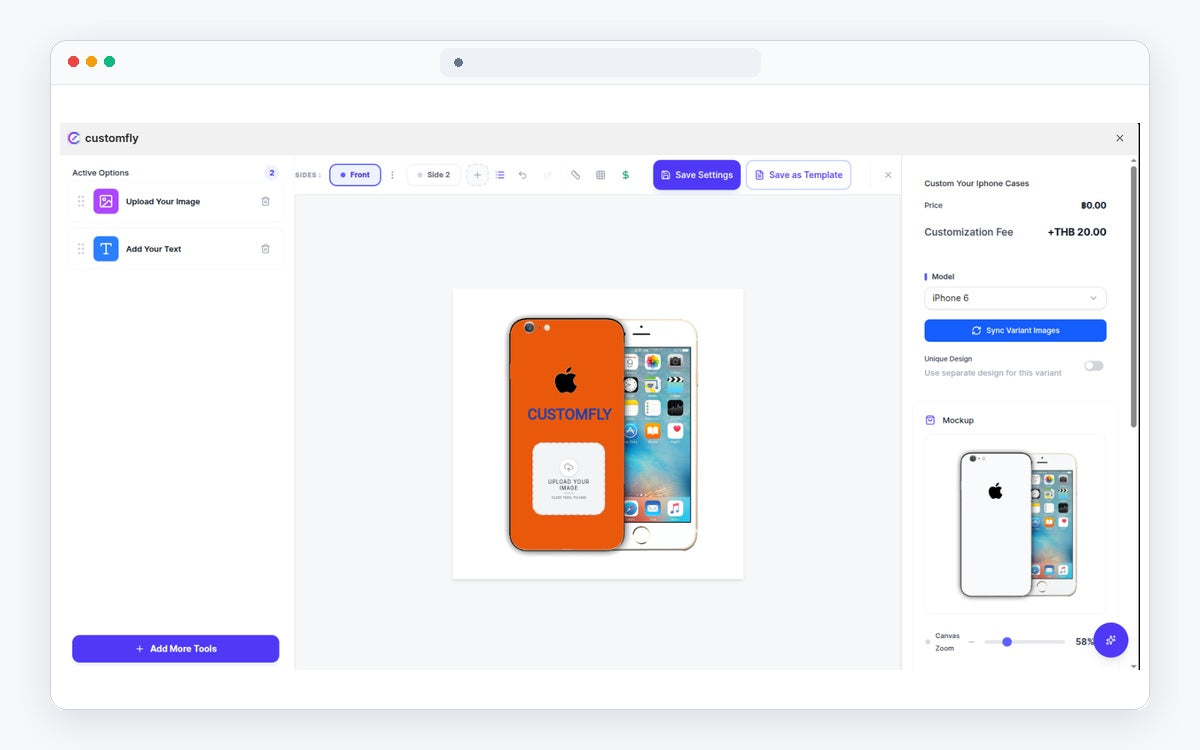
Task: Enable the Unique Design toggle
Action: point(1094,366)
